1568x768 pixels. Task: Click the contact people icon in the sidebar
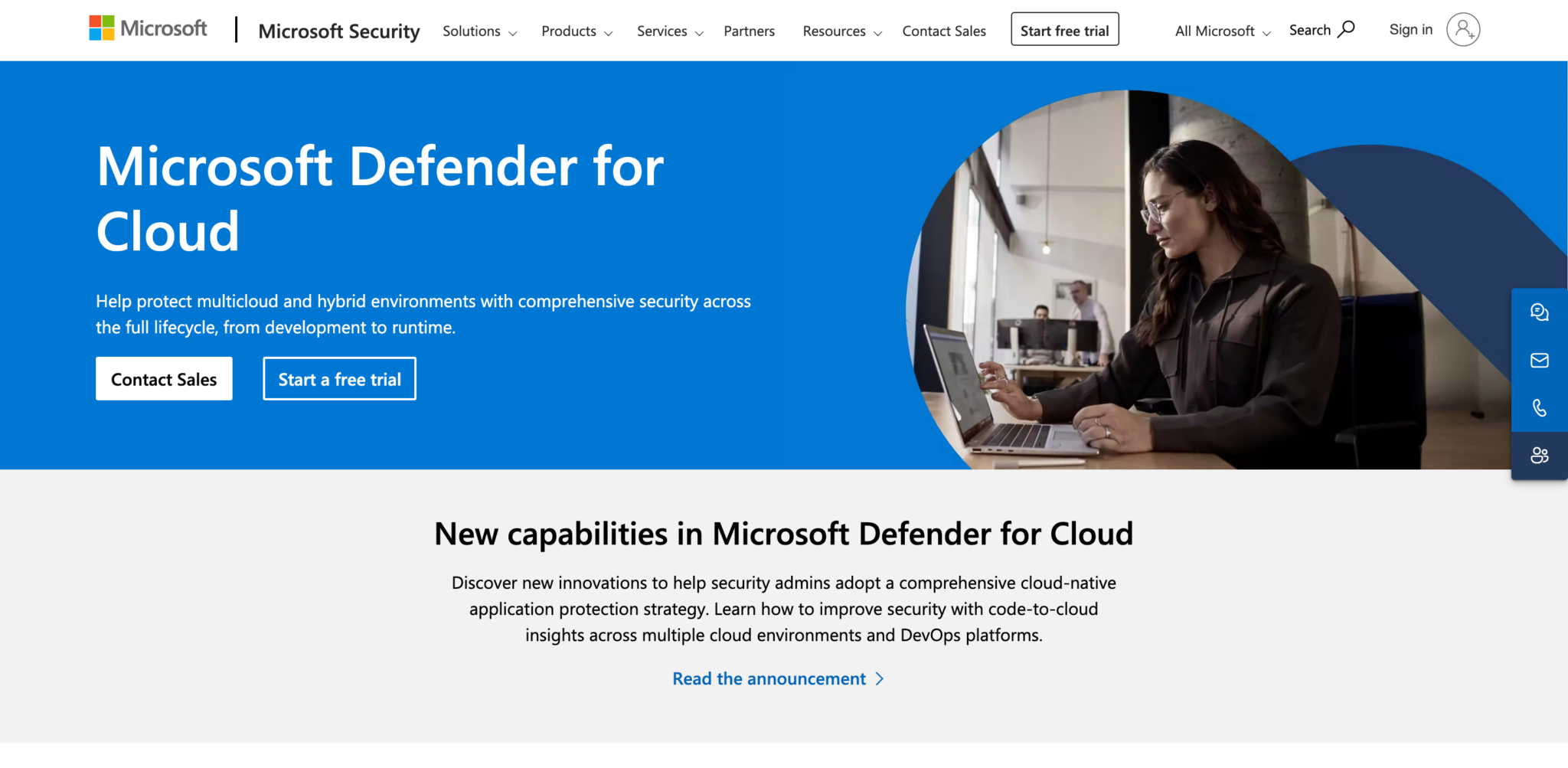coord(1539,455)
